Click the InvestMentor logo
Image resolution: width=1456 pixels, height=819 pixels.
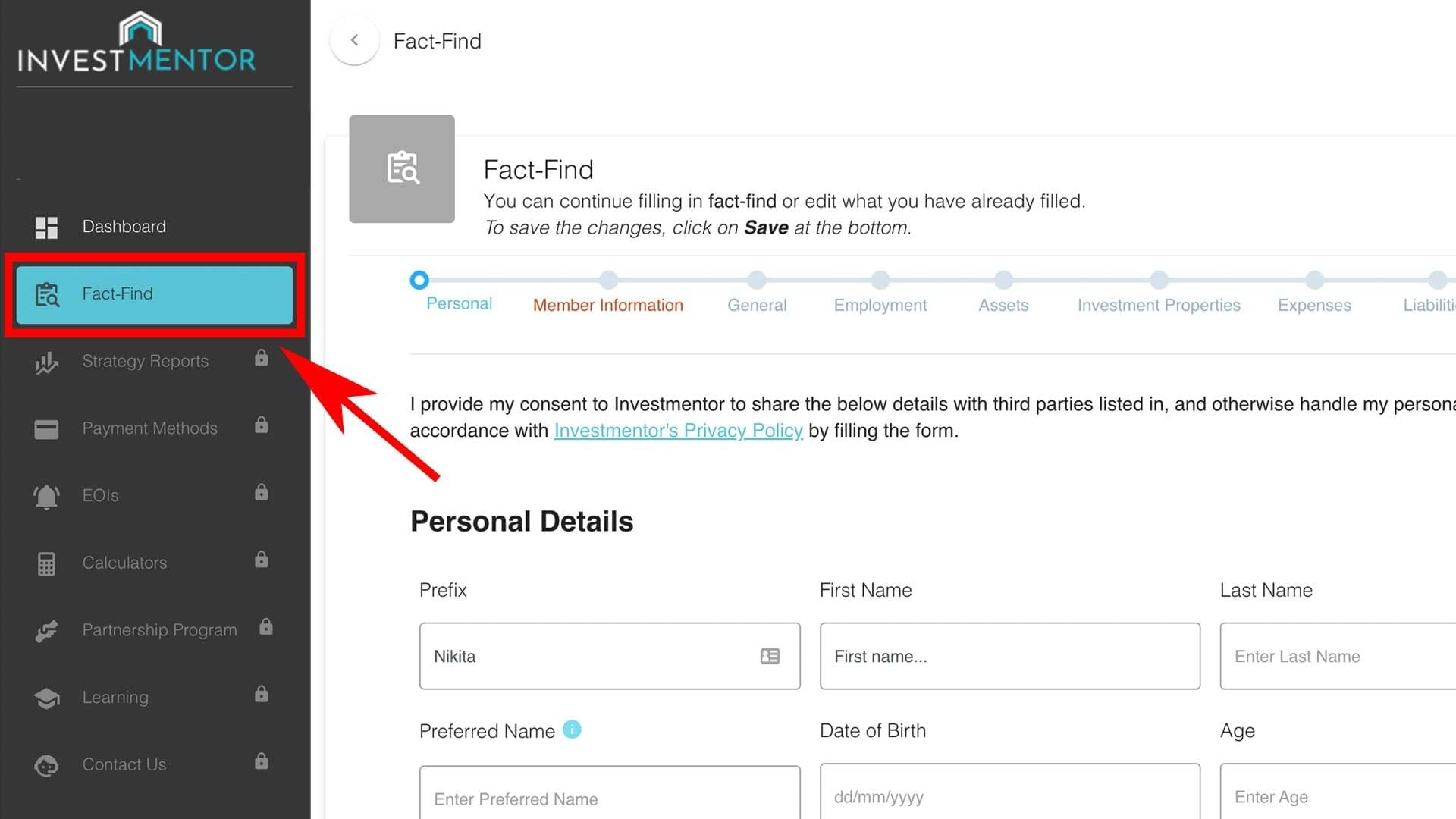pos(137,43)
